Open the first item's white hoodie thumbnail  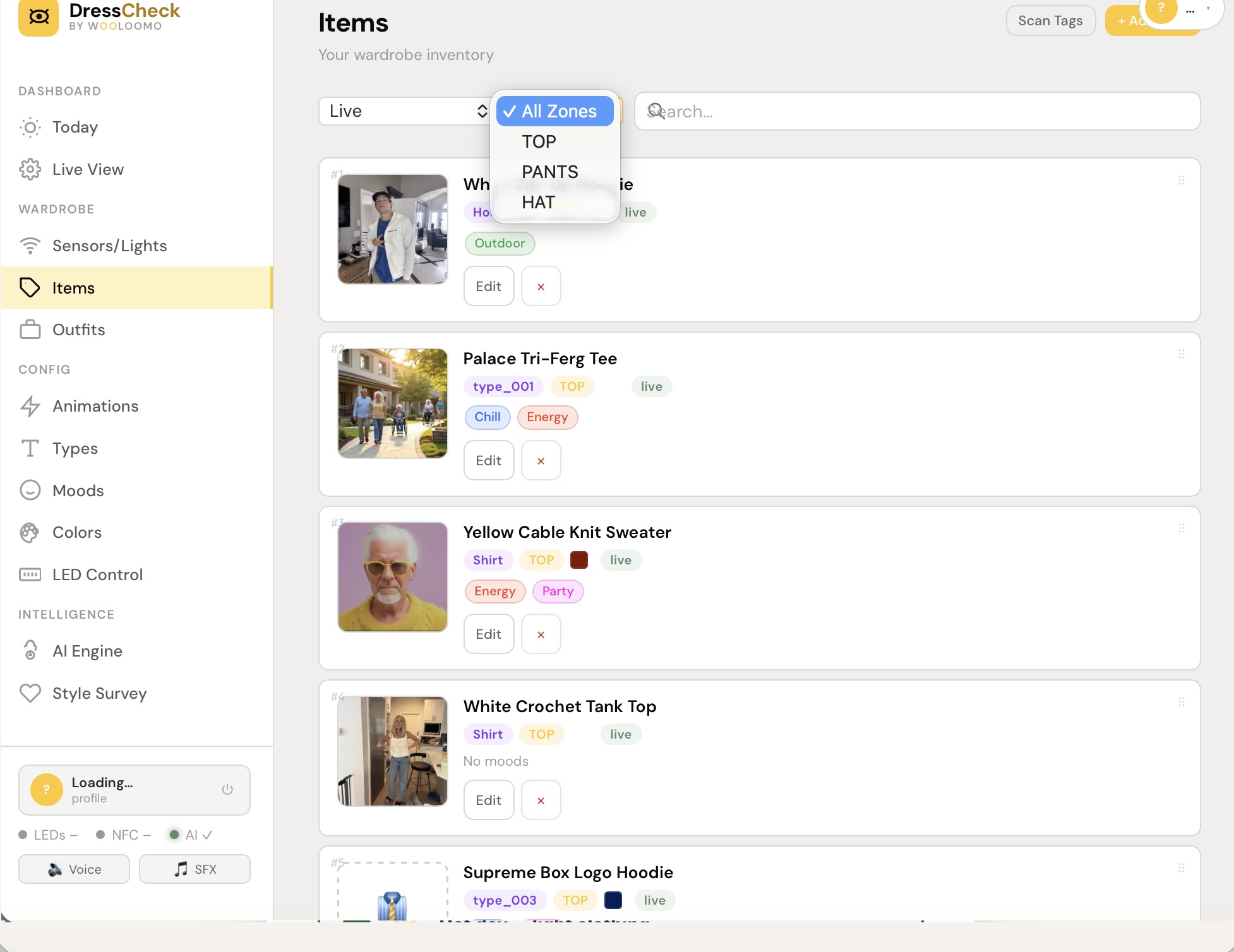393,229
